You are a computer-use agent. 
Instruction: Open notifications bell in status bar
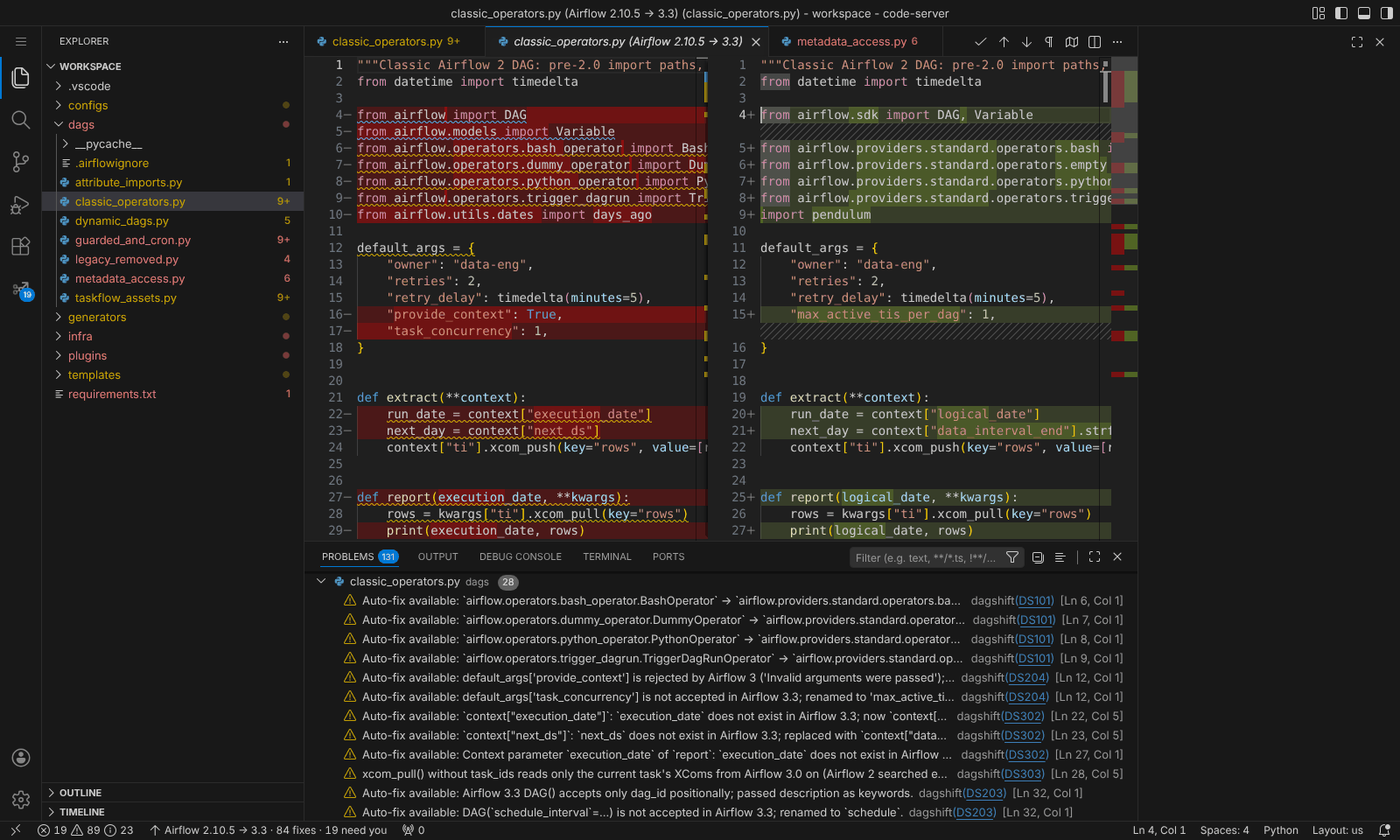point(1384,830)
